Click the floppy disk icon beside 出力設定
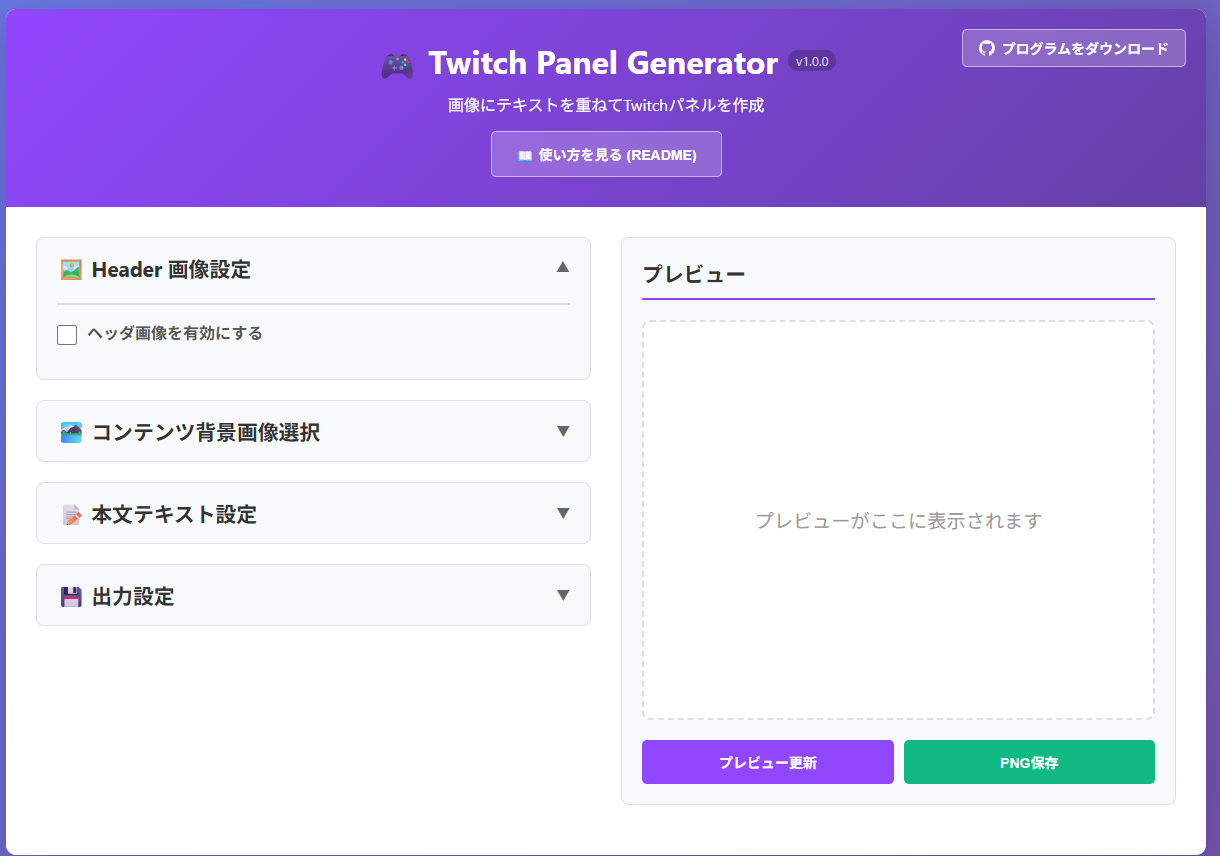This screenshot has width=1220, height=856. point(71,597)
